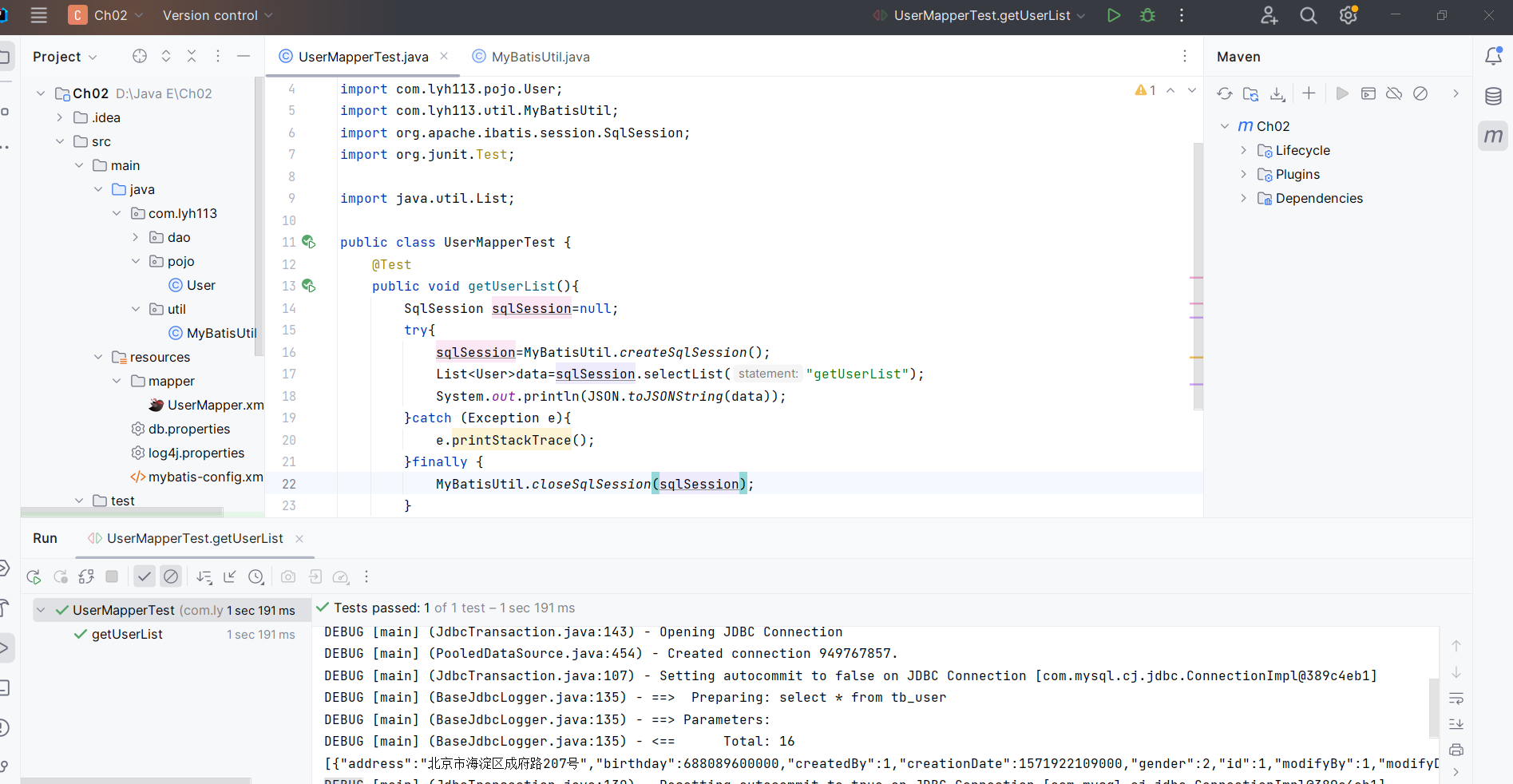
Task: Open the Database tool window
Action: [1493, 97]
